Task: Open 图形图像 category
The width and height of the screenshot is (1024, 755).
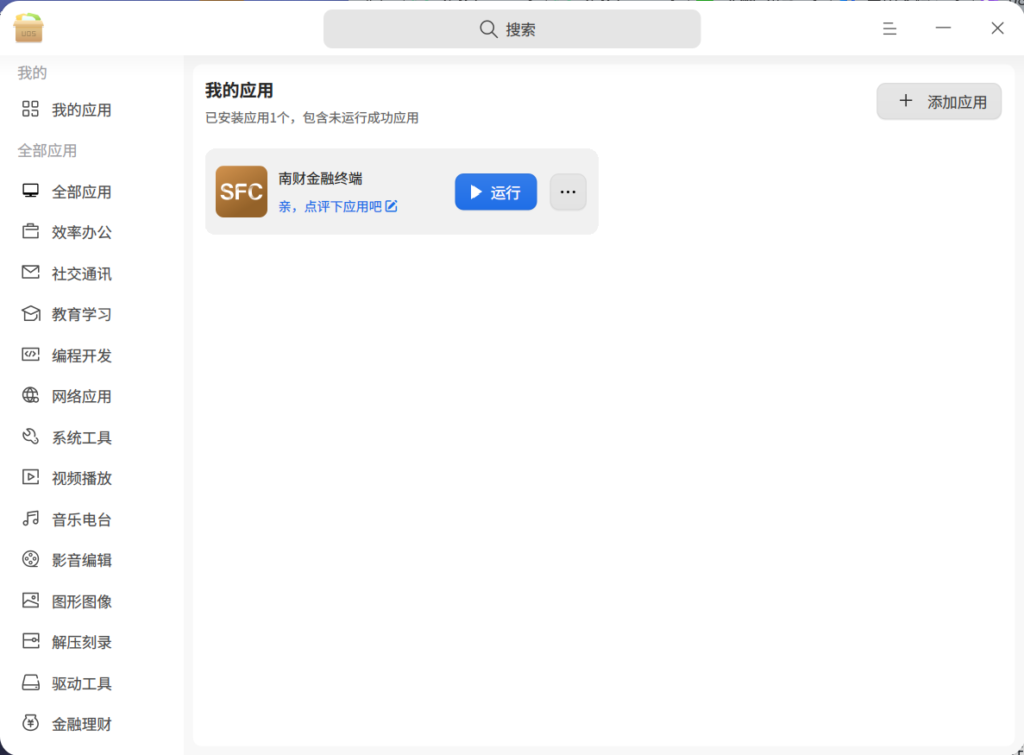Action: pos(81,602)
